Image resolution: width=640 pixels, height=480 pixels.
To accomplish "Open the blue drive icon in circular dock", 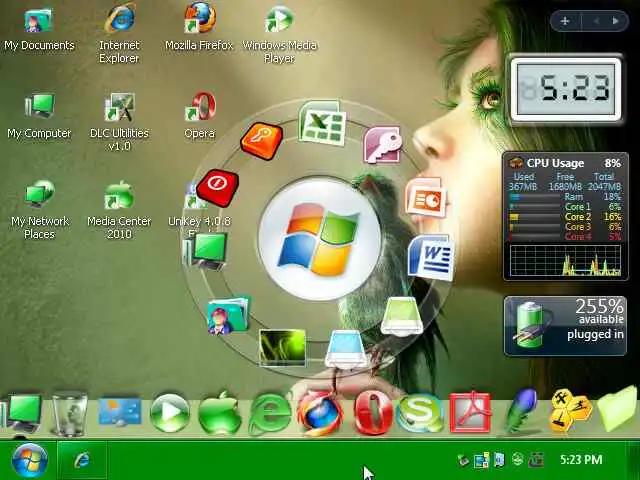I will 346,349.
